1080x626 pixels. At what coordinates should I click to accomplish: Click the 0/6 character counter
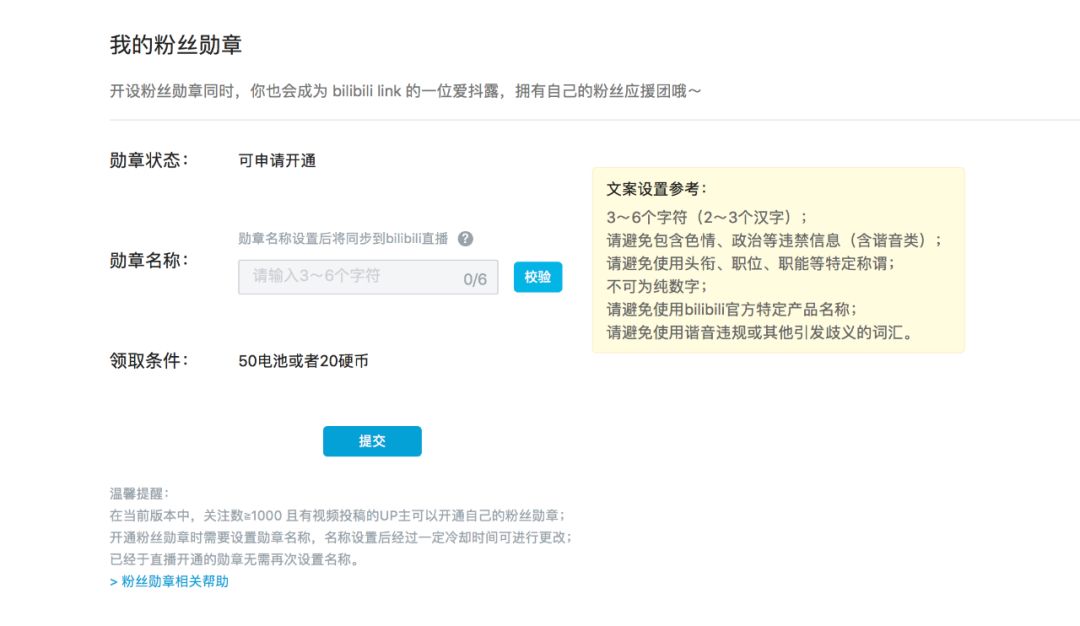(x=475, y=279)
